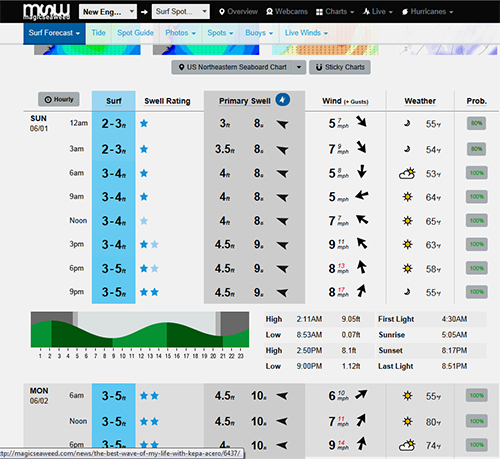This screenshot has height=459, width=500.
Task: Open the Overview page
Action: point(238,12)
